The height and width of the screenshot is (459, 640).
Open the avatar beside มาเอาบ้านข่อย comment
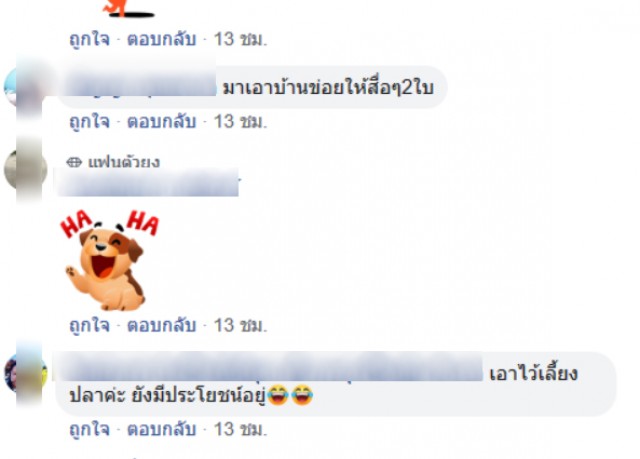click(25, 89)
